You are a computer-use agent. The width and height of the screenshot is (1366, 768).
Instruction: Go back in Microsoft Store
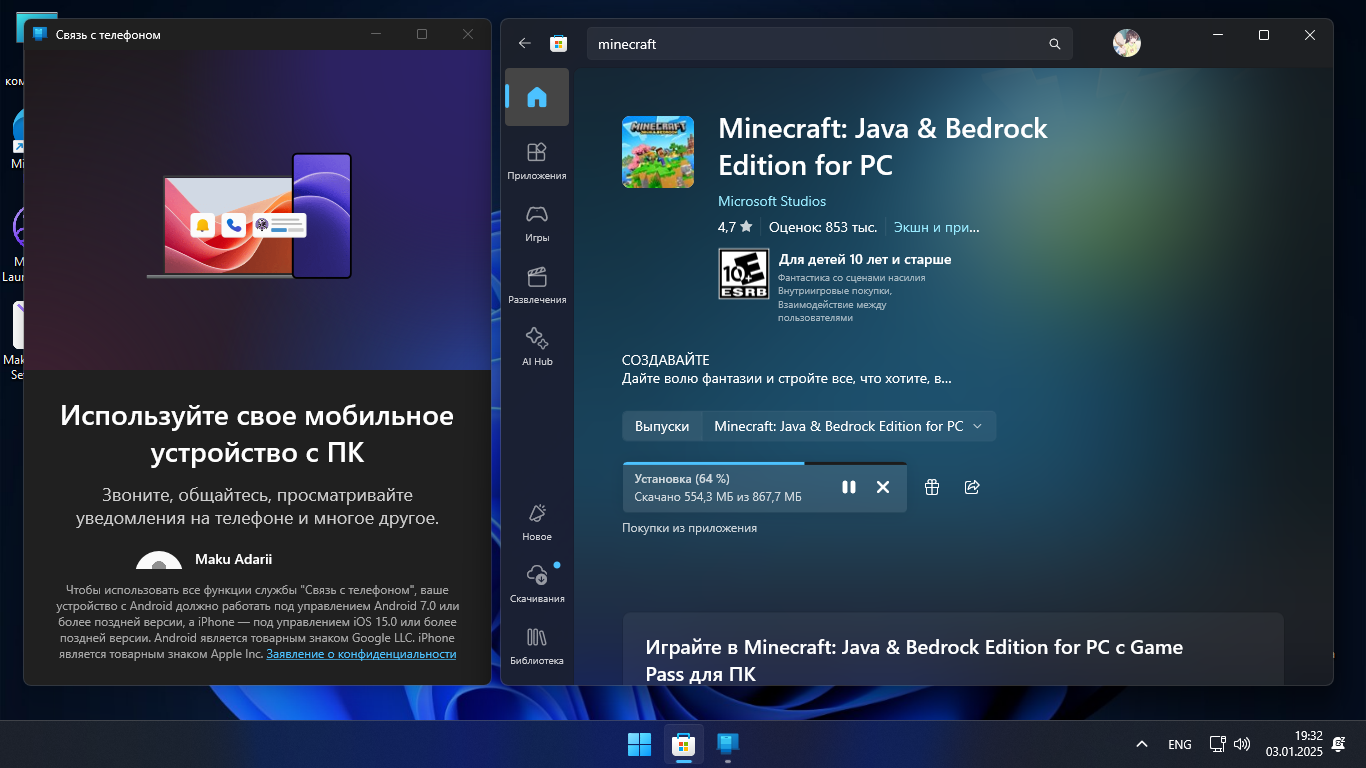tap(525, 44)
